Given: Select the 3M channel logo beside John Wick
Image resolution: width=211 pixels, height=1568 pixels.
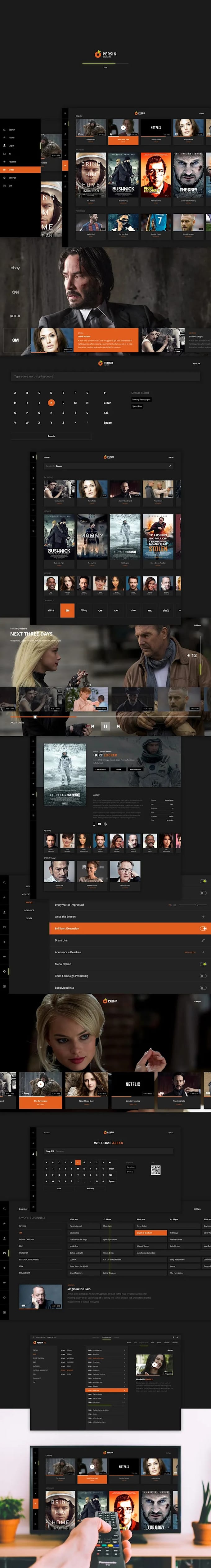Looking at the screenshot, I should coord(15,340).
